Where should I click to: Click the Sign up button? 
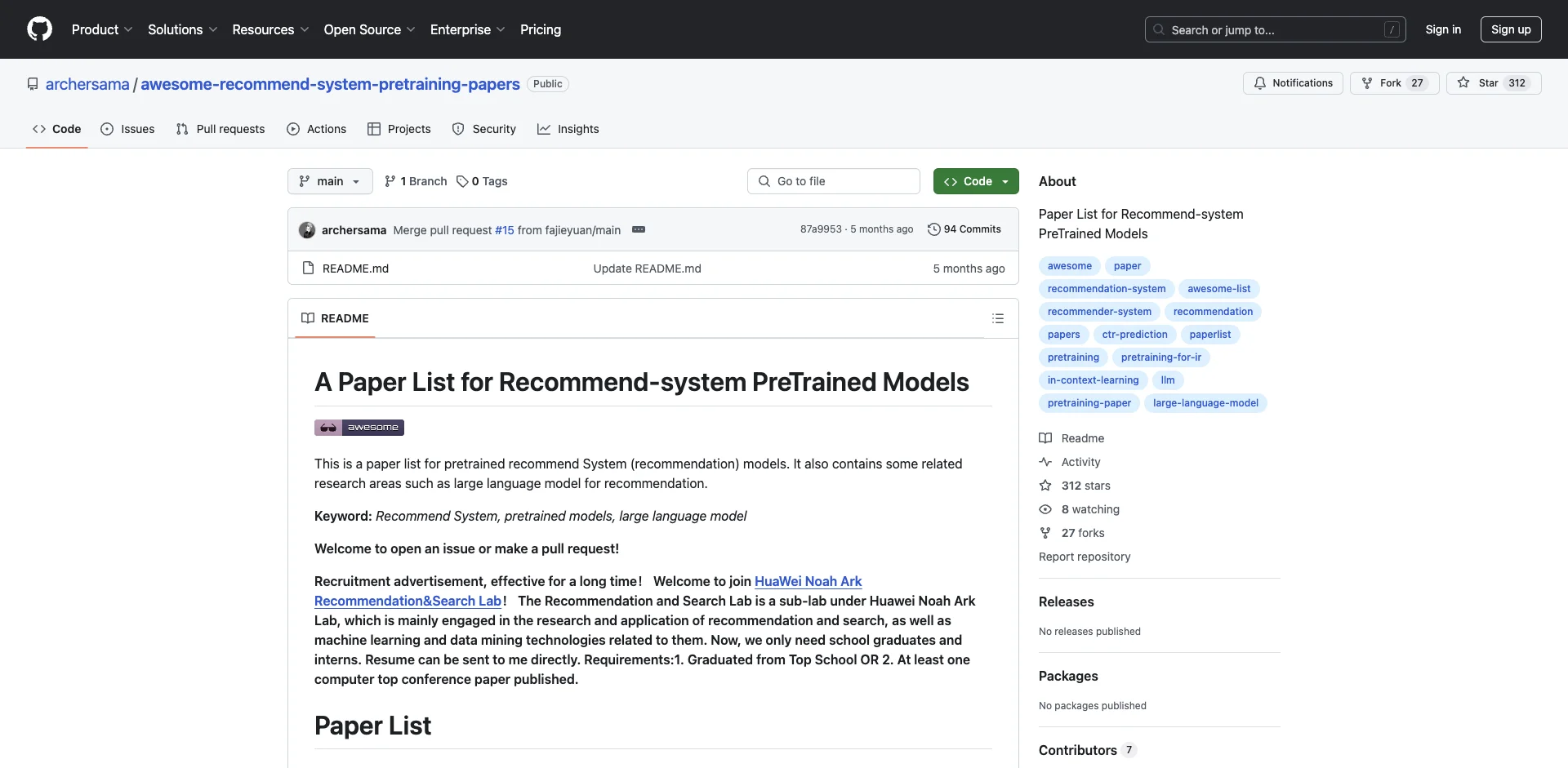pos(1511,29)
